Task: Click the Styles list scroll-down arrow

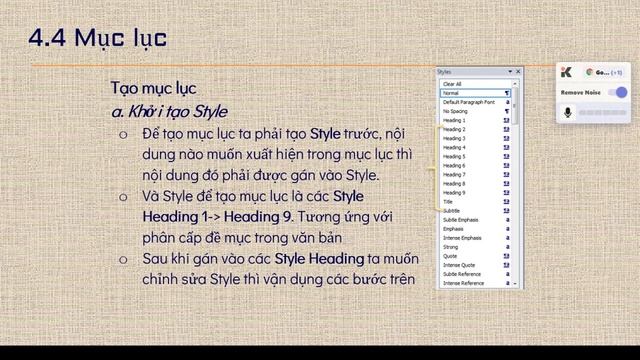Action: pos(515,283)
